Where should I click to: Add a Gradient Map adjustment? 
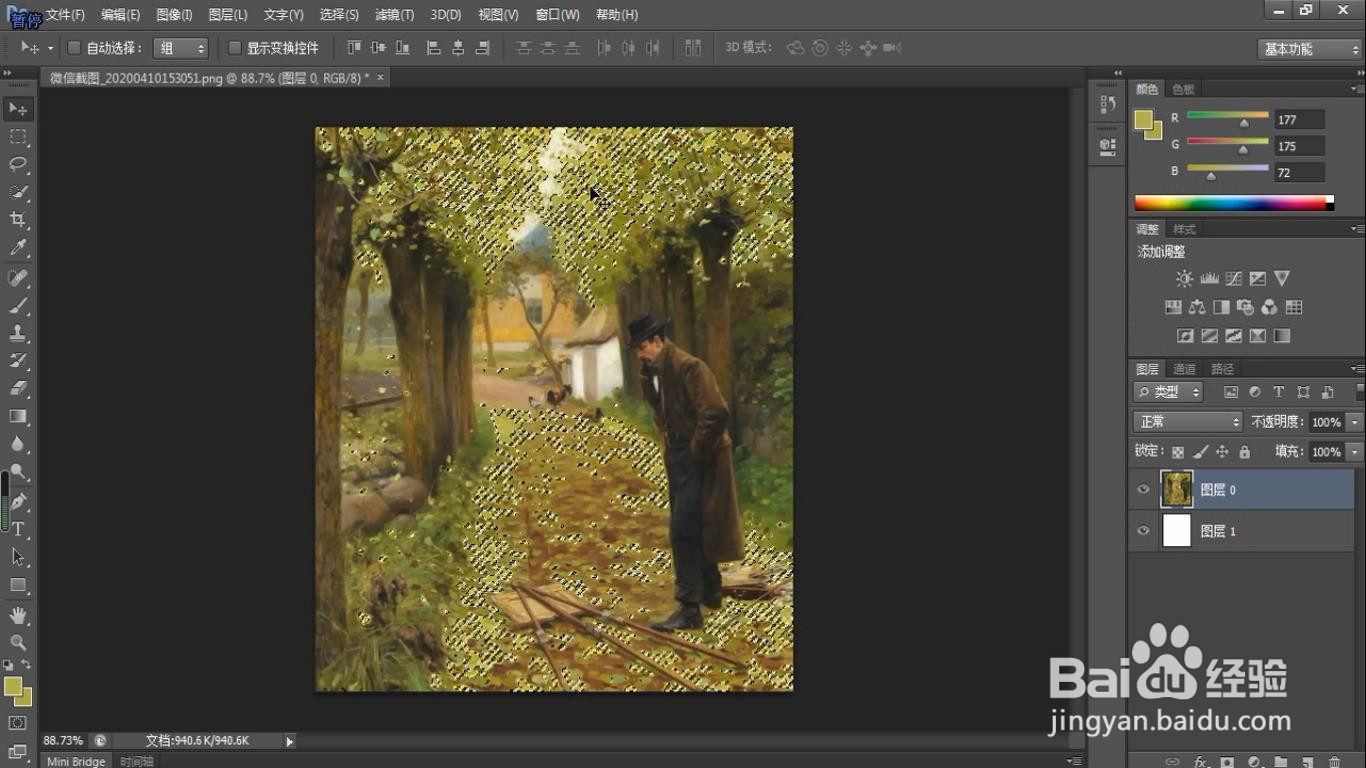[1282, 336]
